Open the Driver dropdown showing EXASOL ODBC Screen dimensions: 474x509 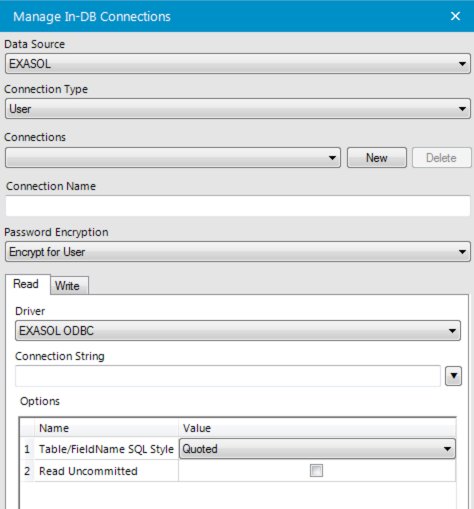(x=238, y=330)
